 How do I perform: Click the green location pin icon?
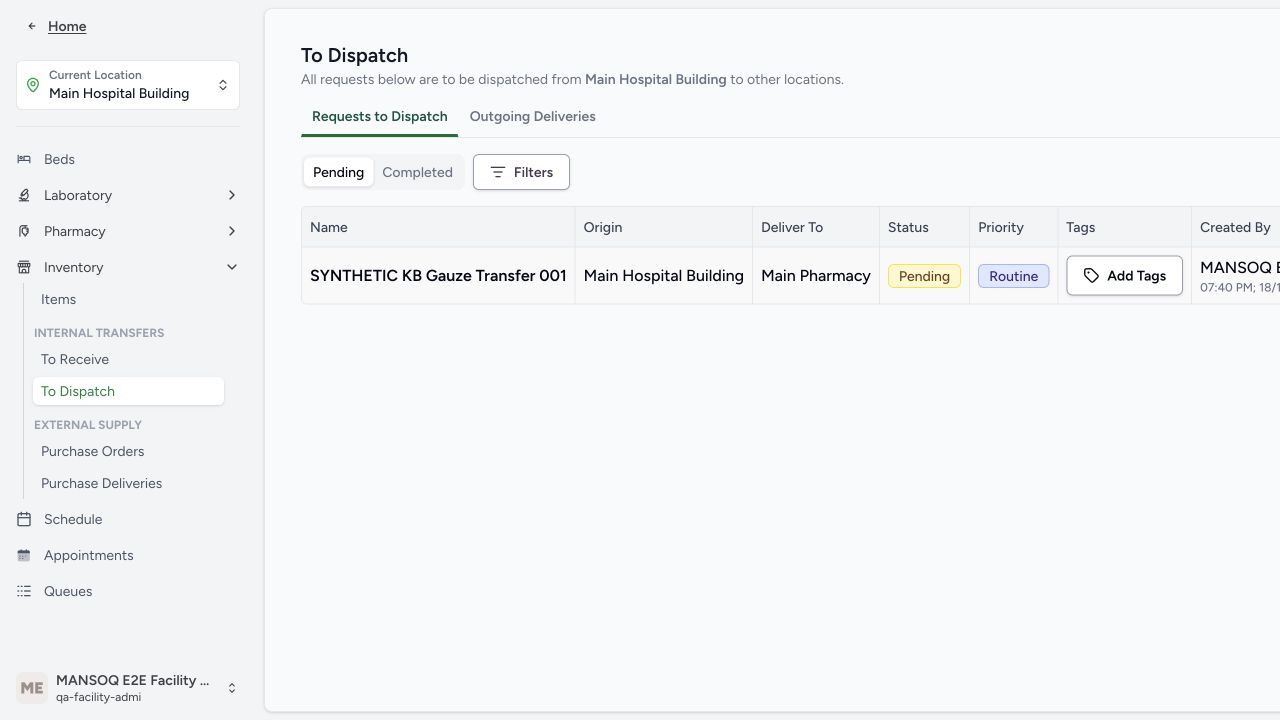pyautogui.click(x=33, y=85)
